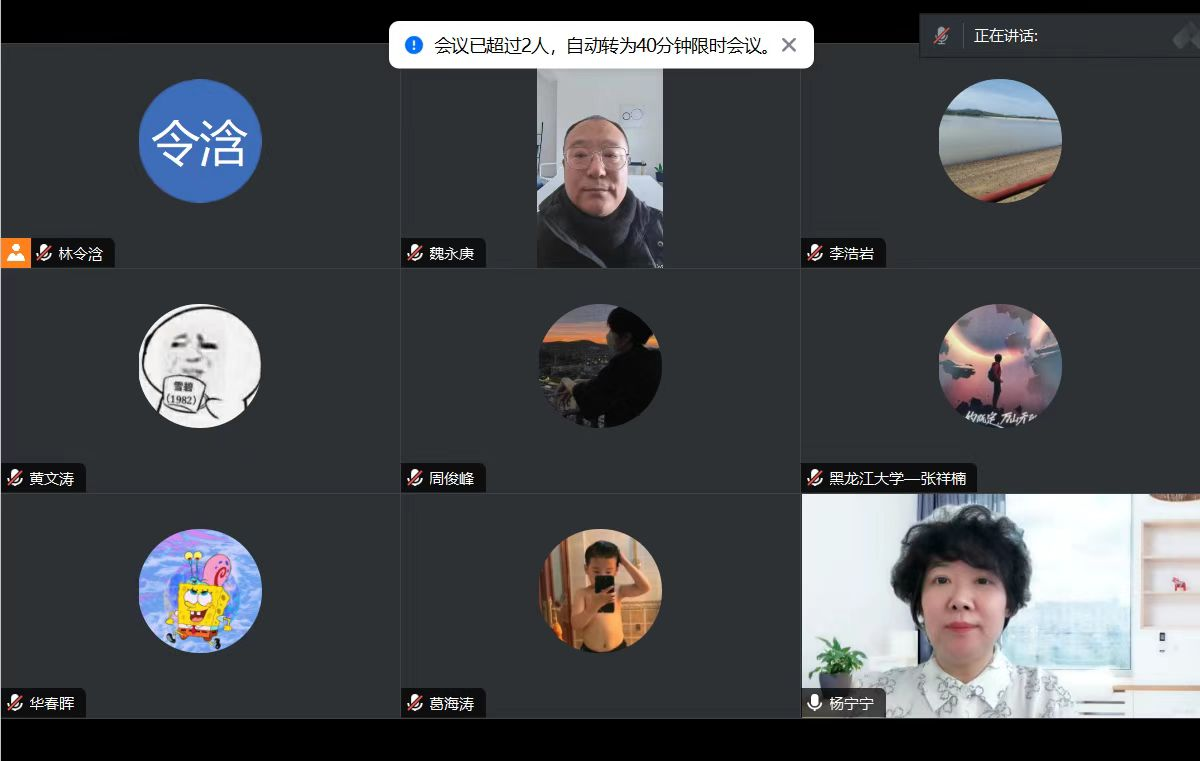Click muted mic icon beside 周俊峰

tap(415, 478)
